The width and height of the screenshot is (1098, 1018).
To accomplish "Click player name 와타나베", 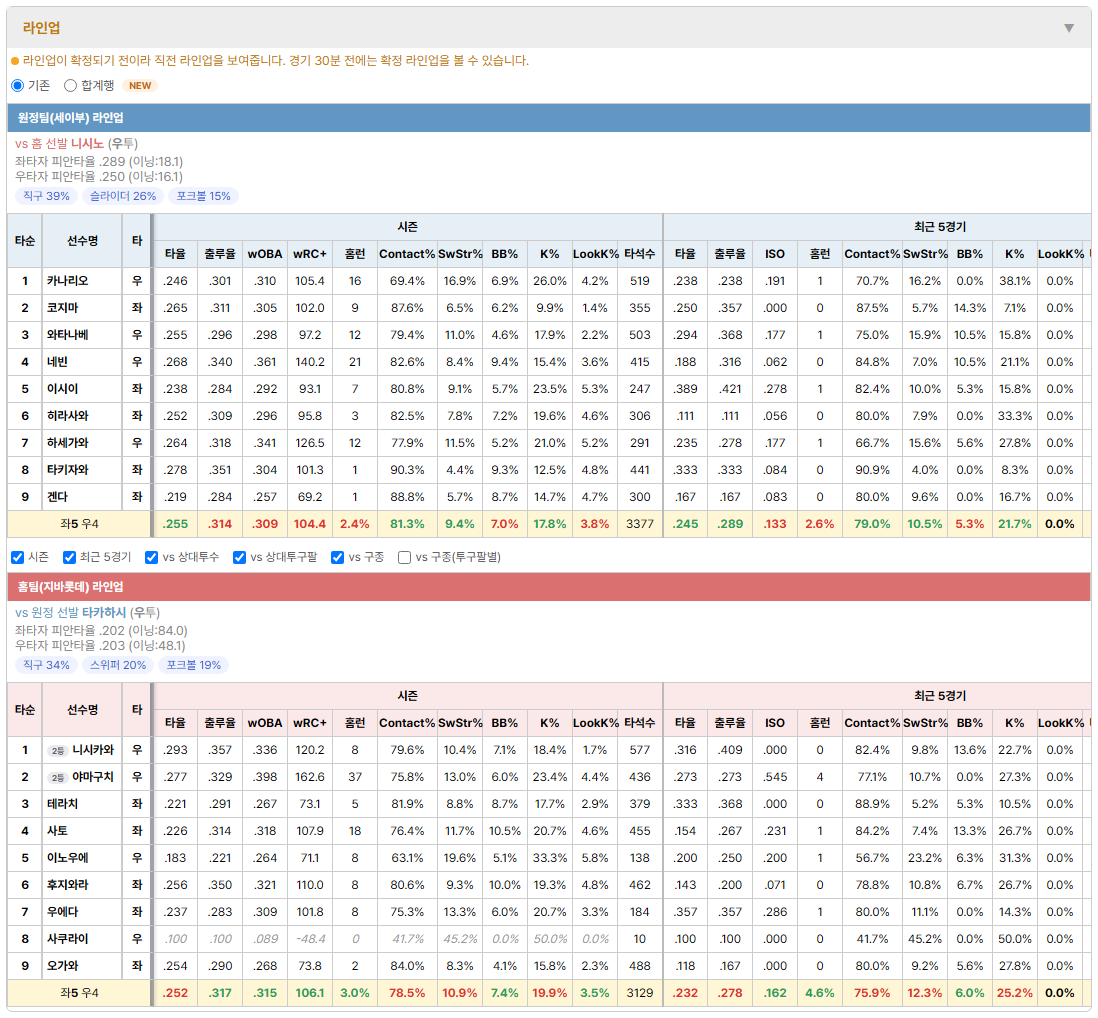I will [x=68, y=335].
